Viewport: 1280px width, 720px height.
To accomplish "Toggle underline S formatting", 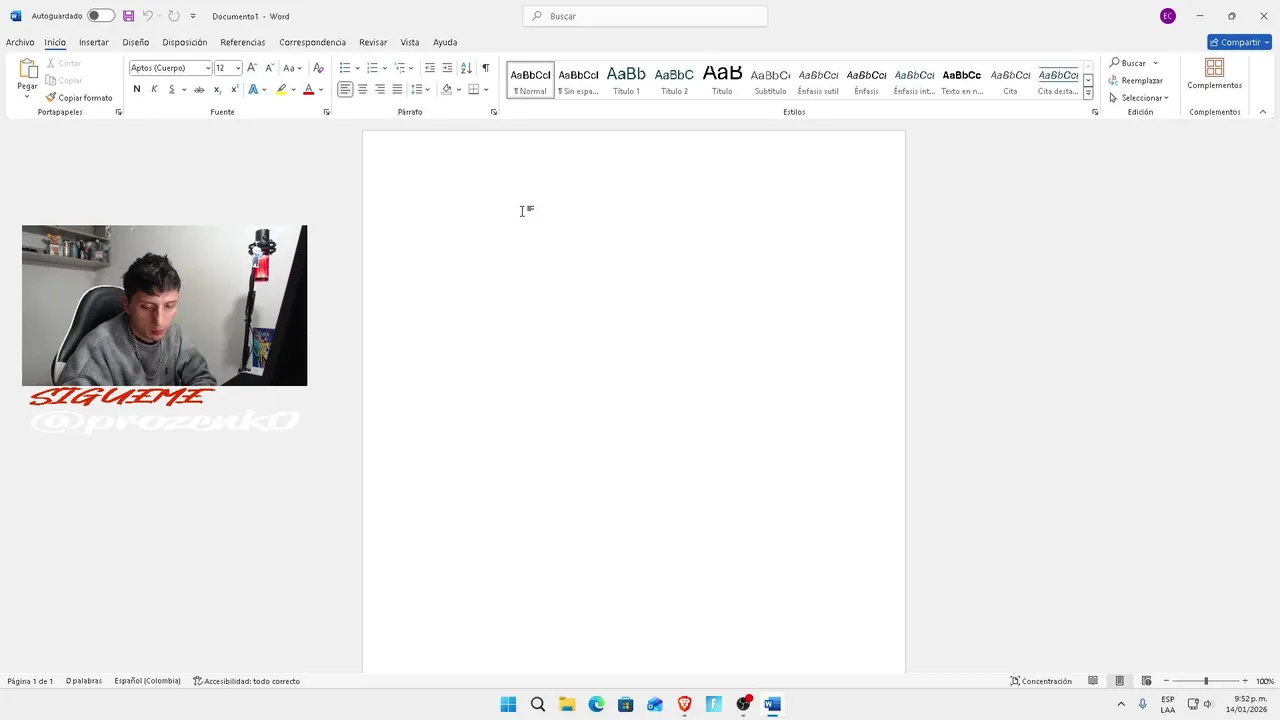I will pos(171,89).
